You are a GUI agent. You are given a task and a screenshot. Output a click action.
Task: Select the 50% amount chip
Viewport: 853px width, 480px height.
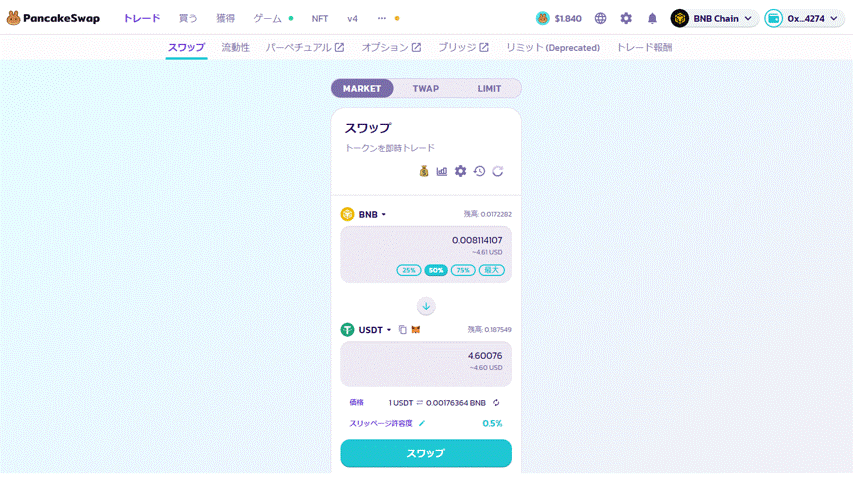[436, 270]
